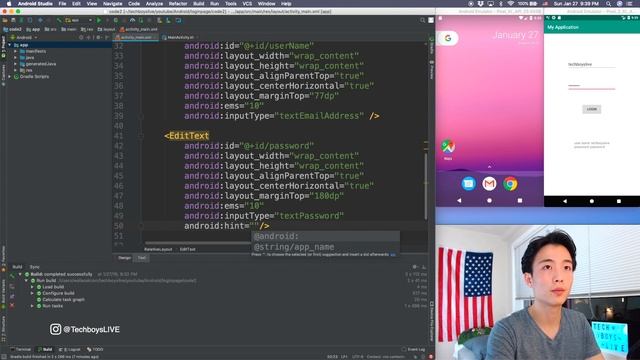Tap Recents square on right emulator
The height and width of the screenshot is (360, 640).
[619, 201]
